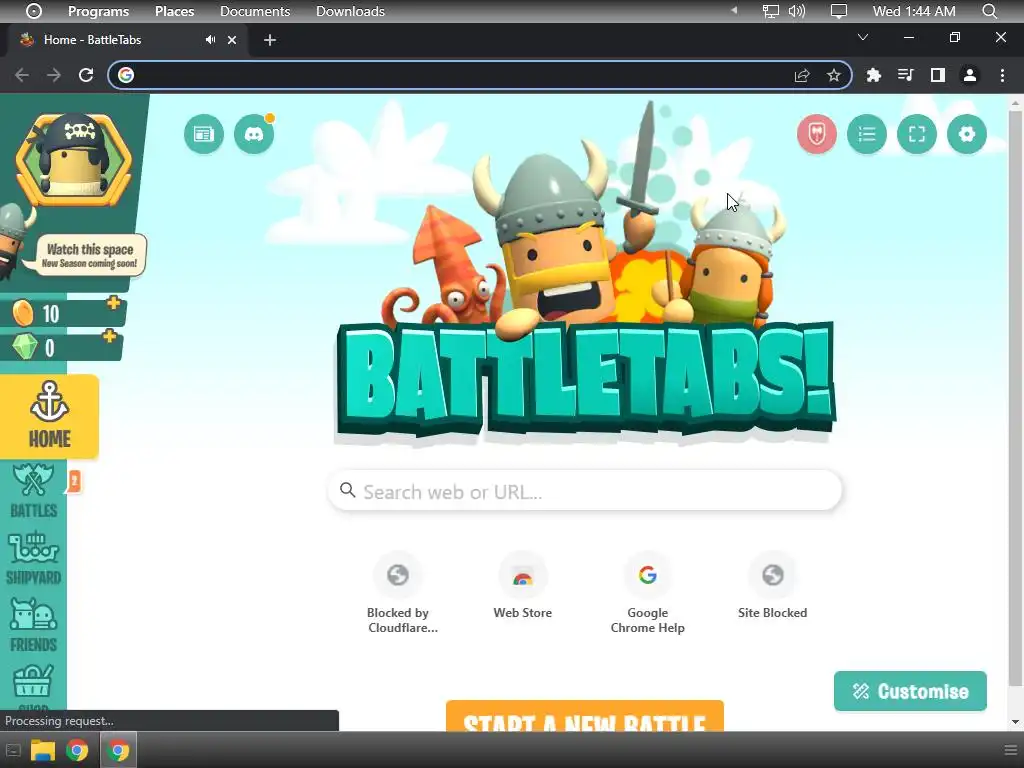Click the scrollbar down arrow

point(1014,722)
